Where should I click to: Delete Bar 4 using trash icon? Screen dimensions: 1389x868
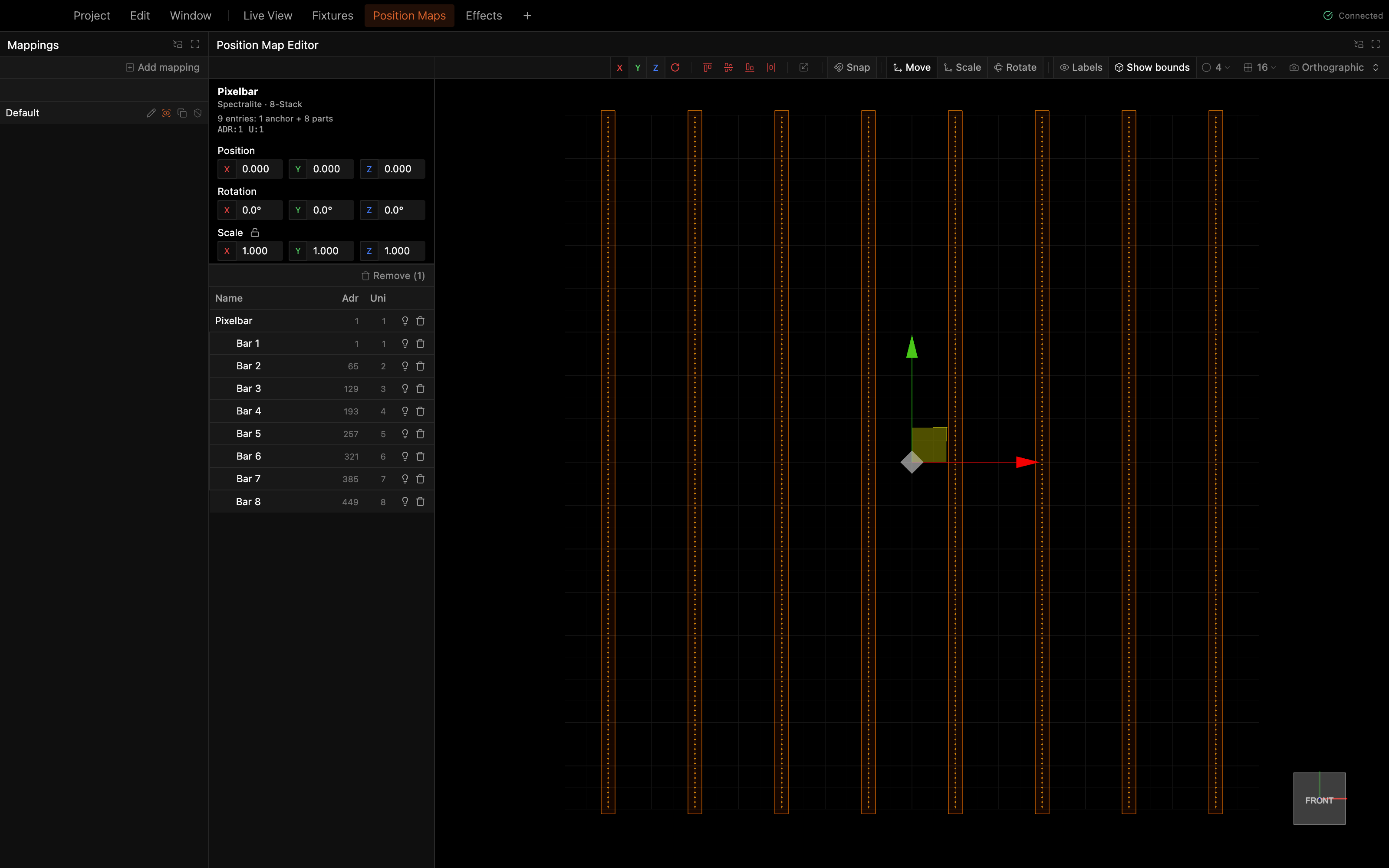coord(420,411)
